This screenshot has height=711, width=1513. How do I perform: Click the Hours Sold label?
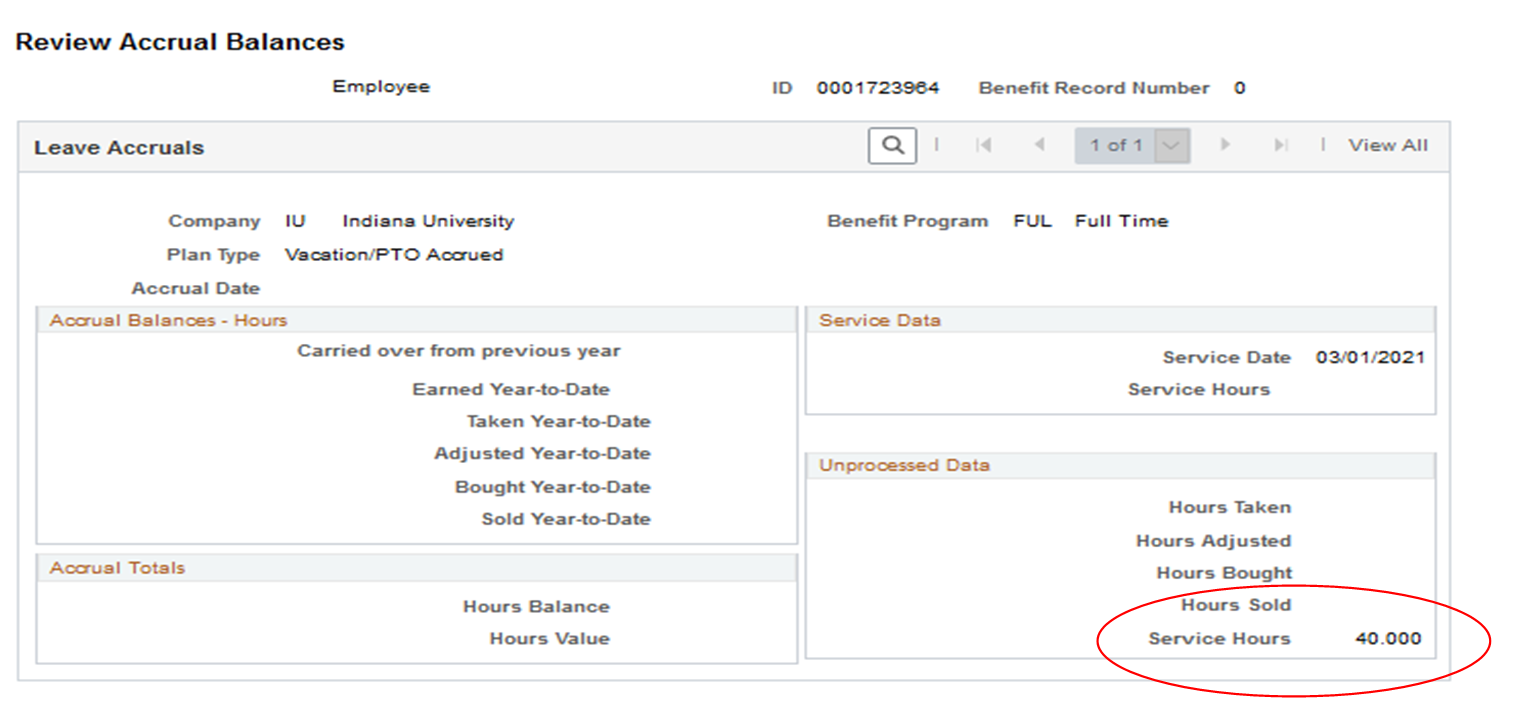click(x=1236, y=606)
